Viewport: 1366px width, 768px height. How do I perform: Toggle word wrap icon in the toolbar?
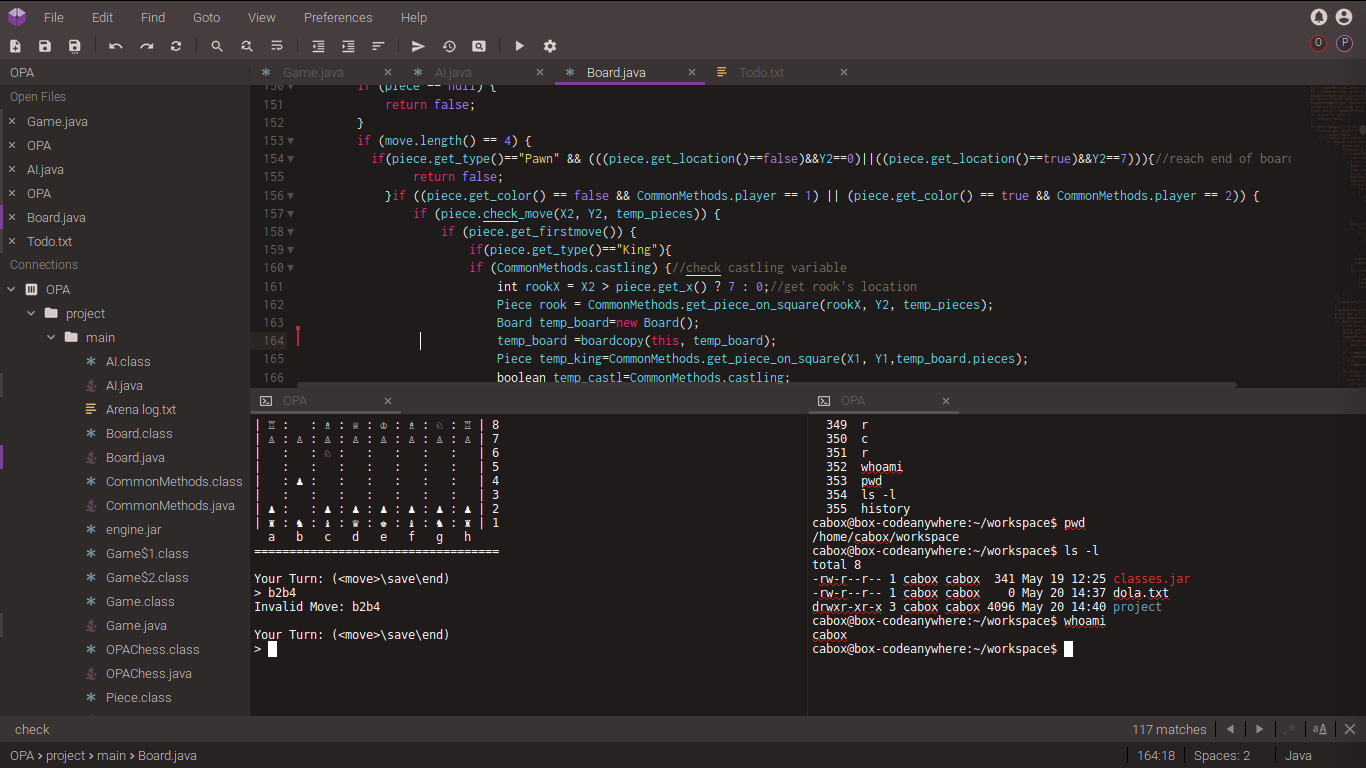coord(277,46)
